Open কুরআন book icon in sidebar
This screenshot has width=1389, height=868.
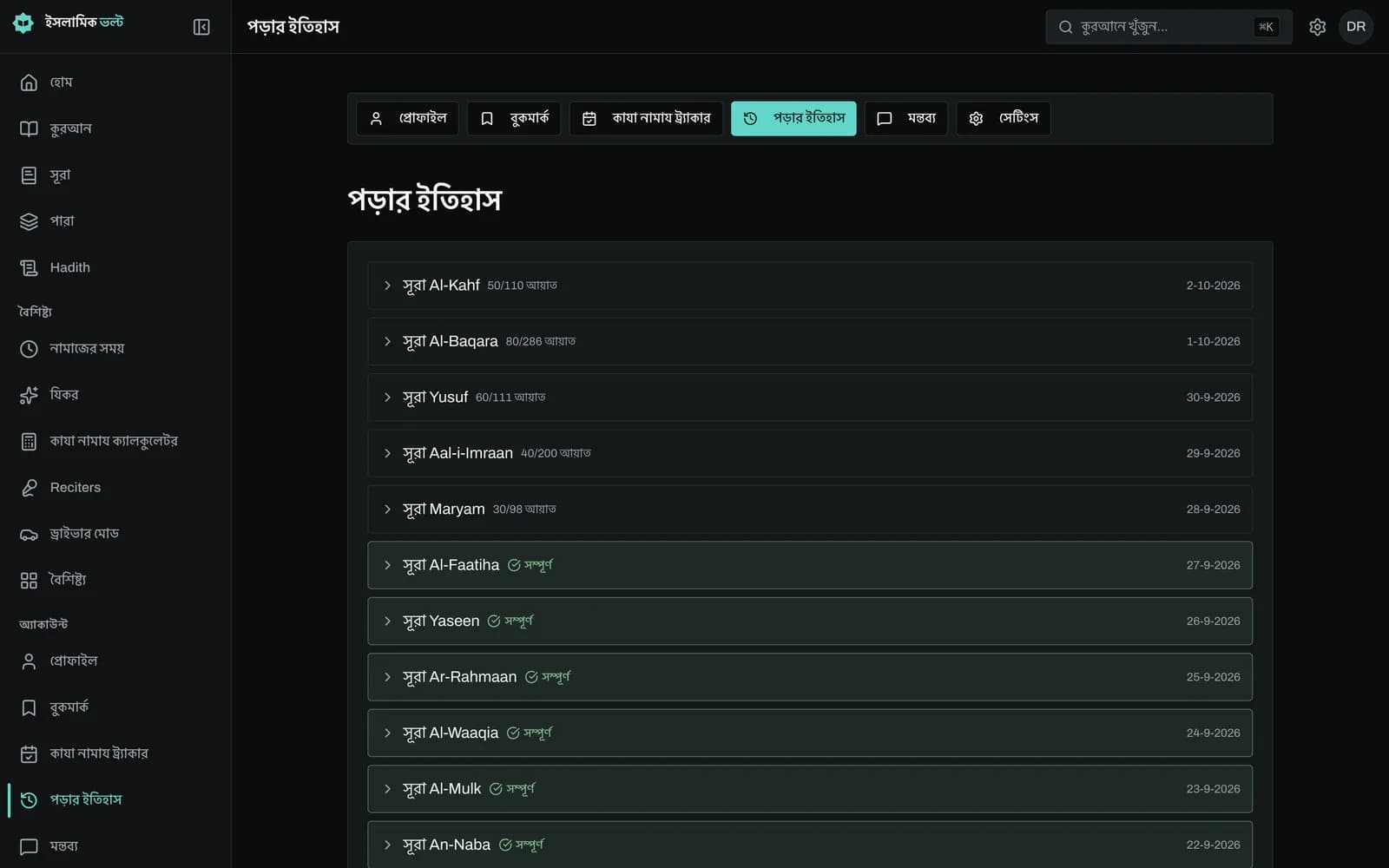point(29,128)
